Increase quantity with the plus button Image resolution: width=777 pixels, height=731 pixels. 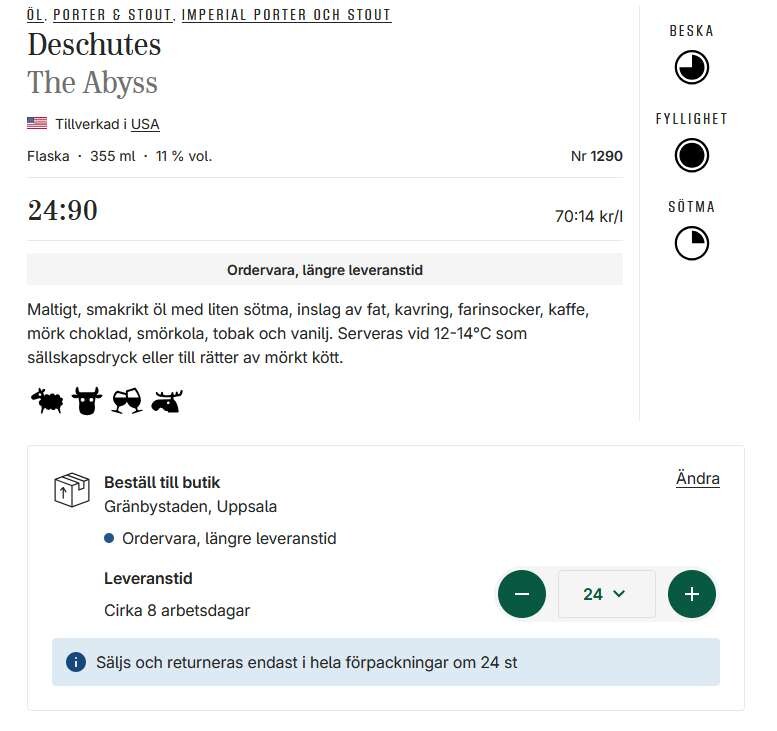692,594
